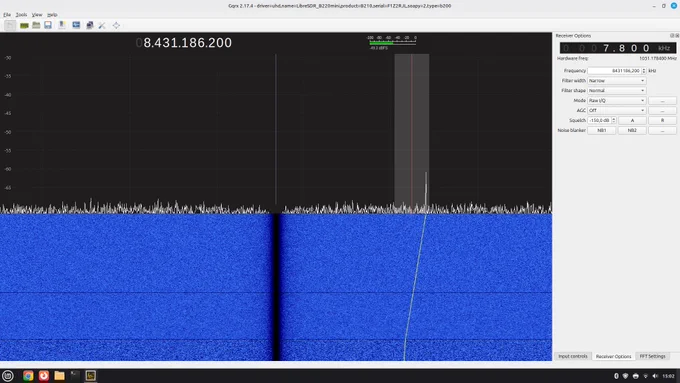Click the signal strength meter bar
Screen dimensions: 680x383
(392, 43)
